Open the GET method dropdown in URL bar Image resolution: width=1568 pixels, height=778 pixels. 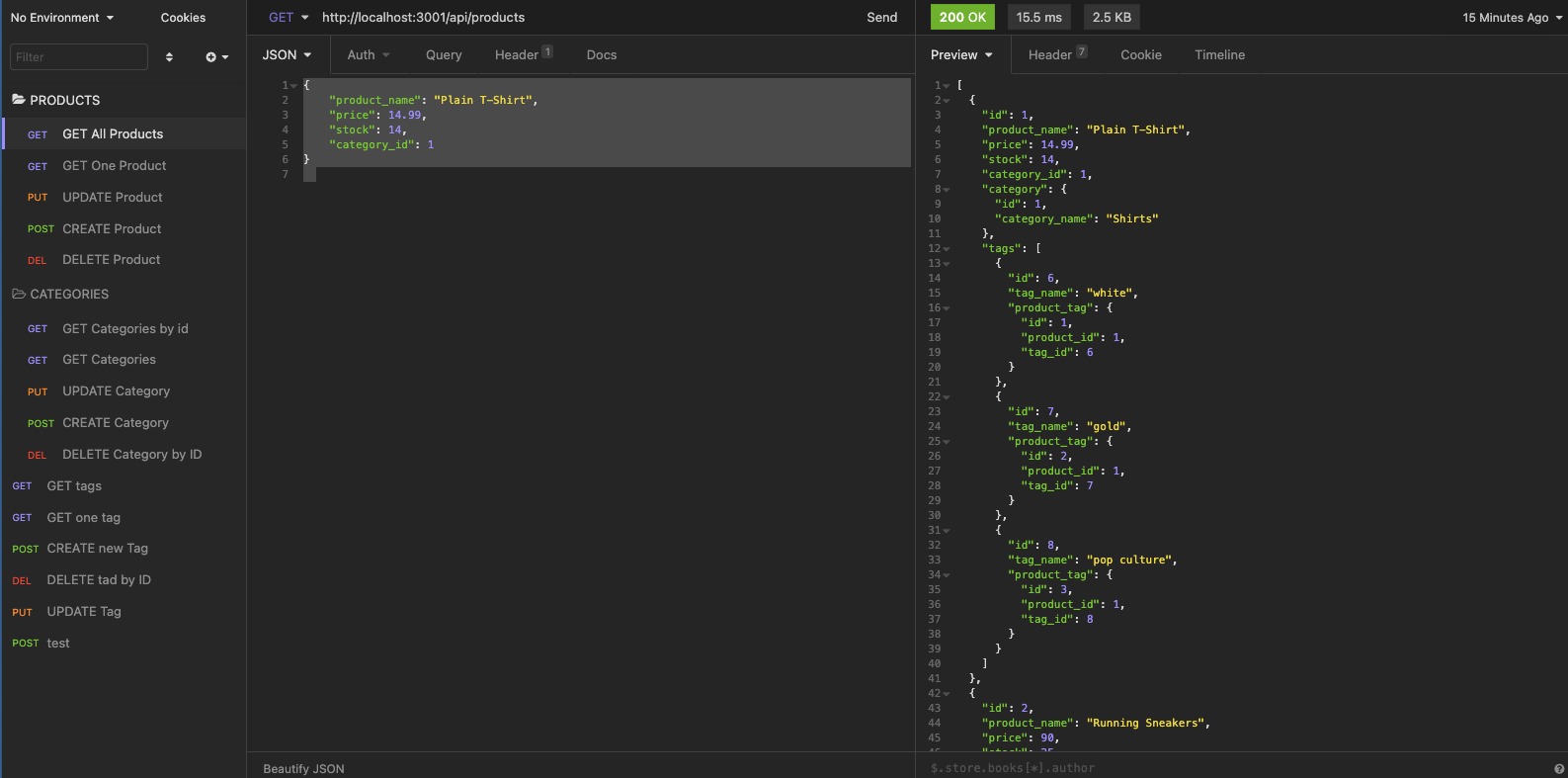coord(289,18)
